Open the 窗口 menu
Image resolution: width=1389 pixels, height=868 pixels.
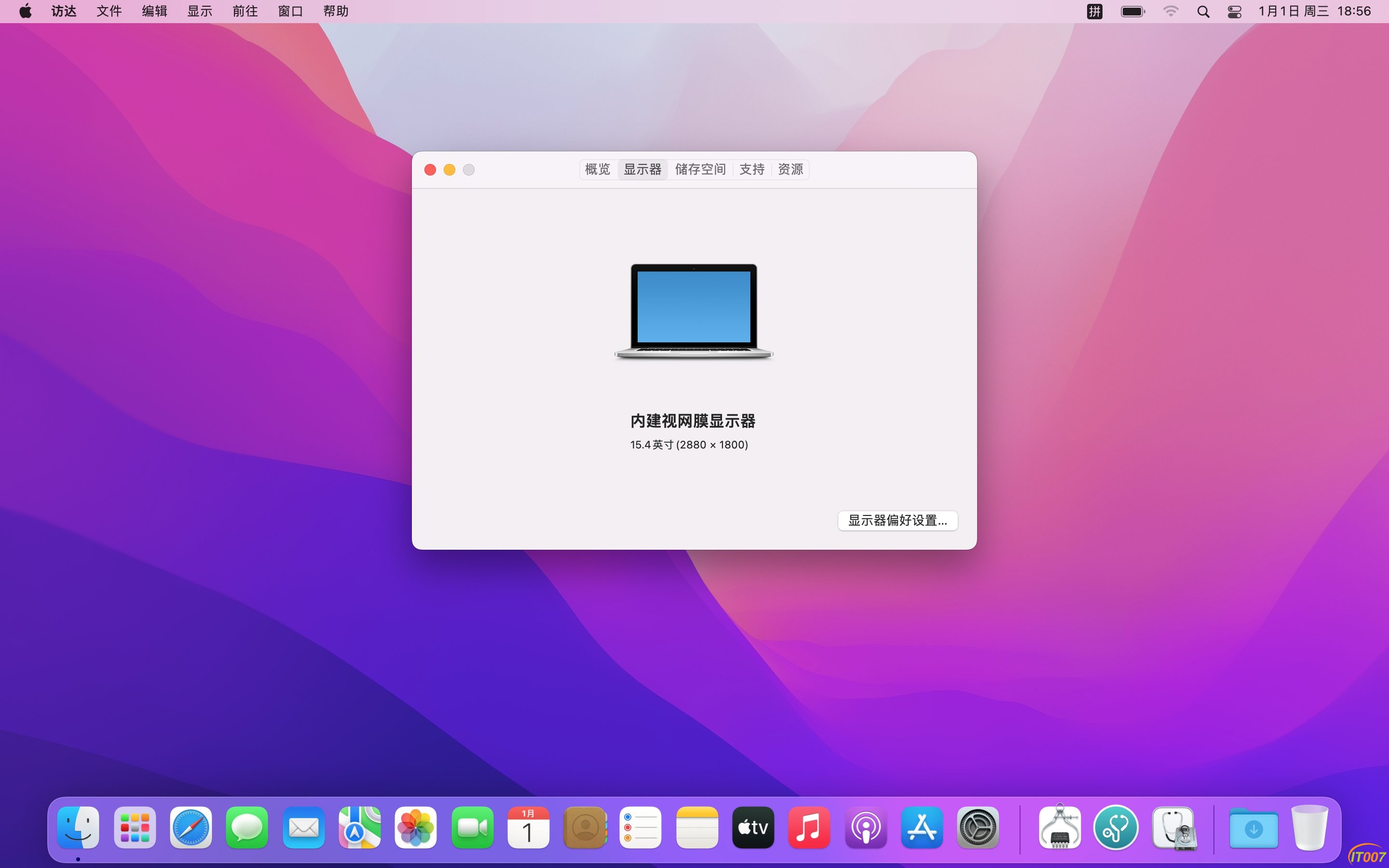coord(290,11)
